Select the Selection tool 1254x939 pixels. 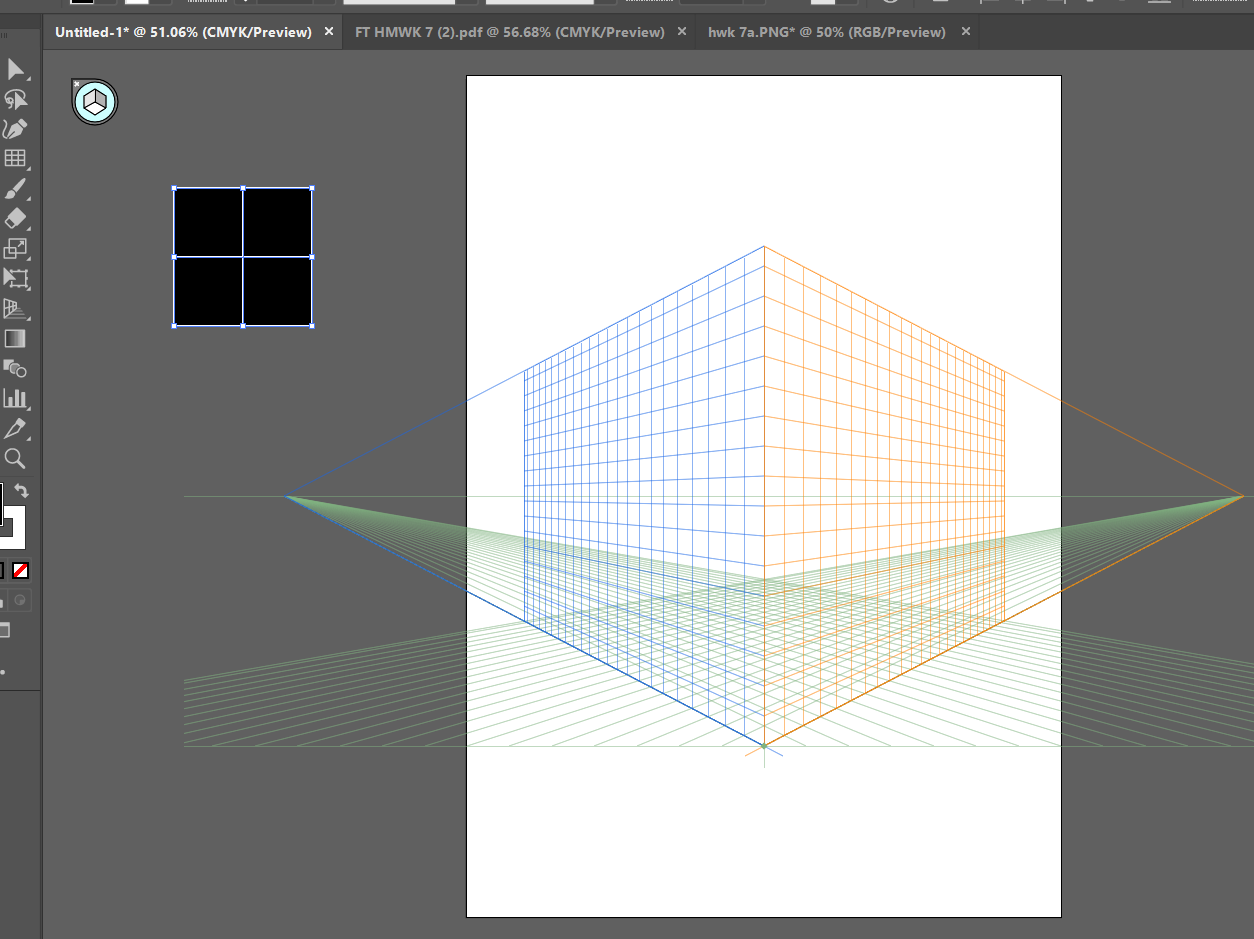[x=14, y=69]
